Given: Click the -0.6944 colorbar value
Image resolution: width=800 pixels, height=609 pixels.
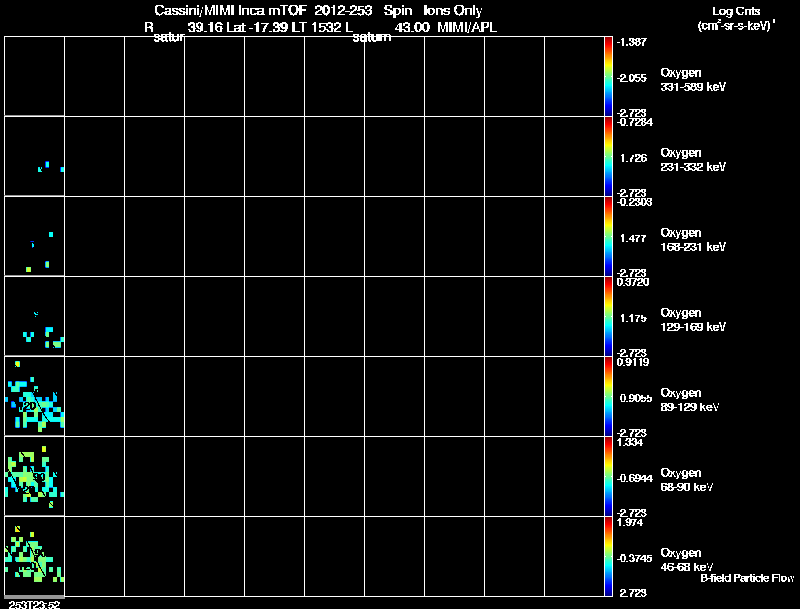Looking at the screenshot, I should click(x=635, y=478).
